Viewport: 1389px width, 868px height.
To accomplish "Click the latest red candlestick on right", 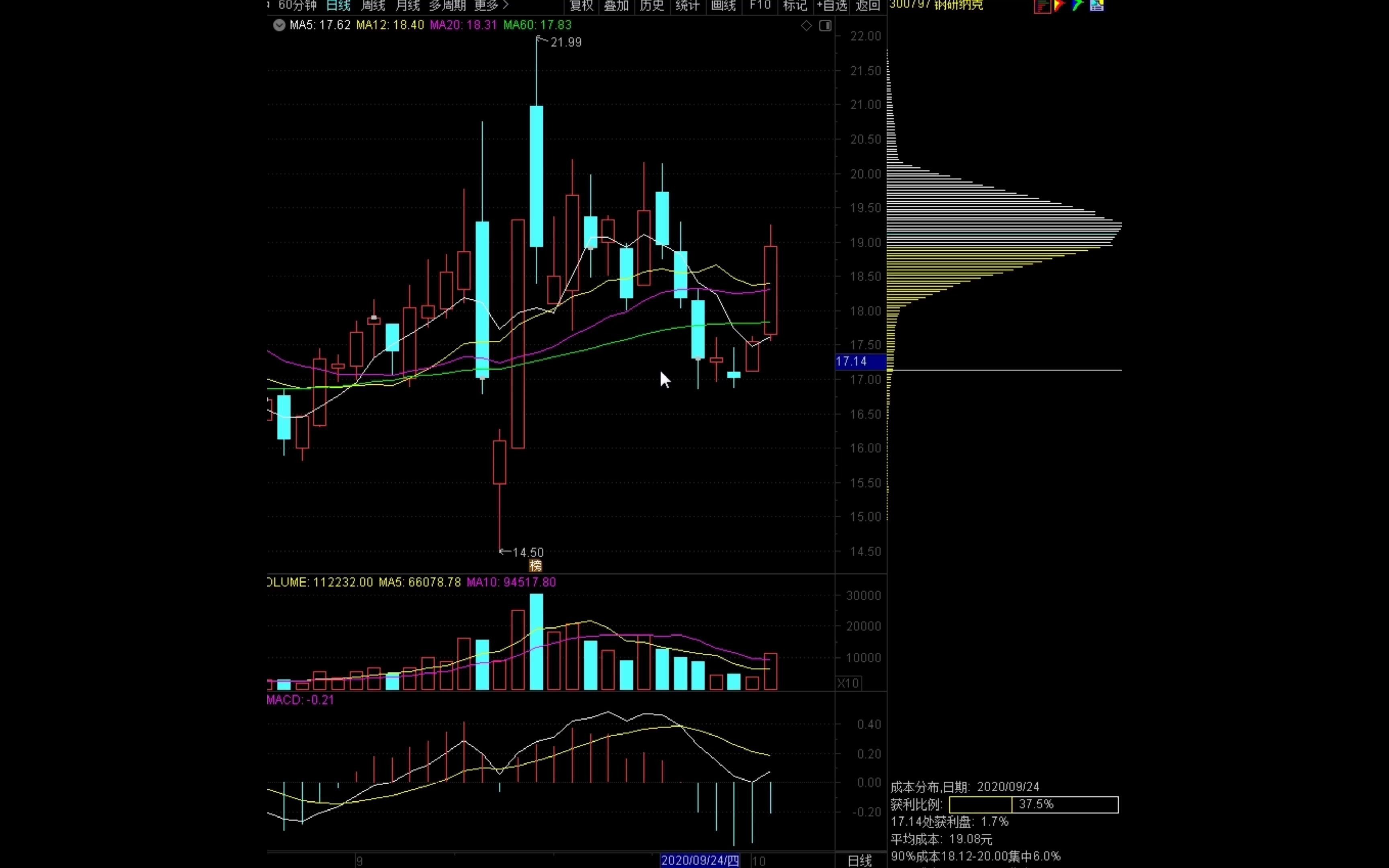I will click(x=770, y=291).
